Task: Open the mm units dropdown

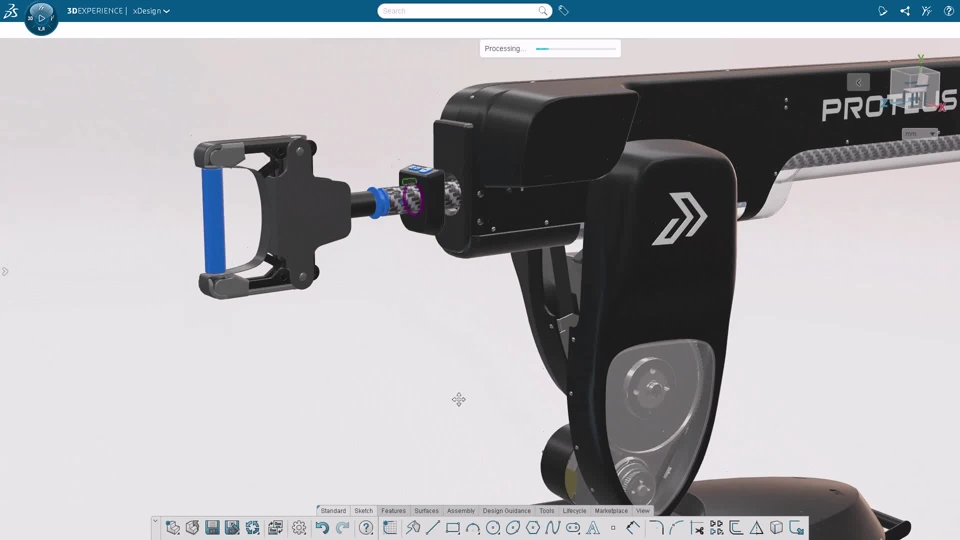Action: click(x=920, y=133)
